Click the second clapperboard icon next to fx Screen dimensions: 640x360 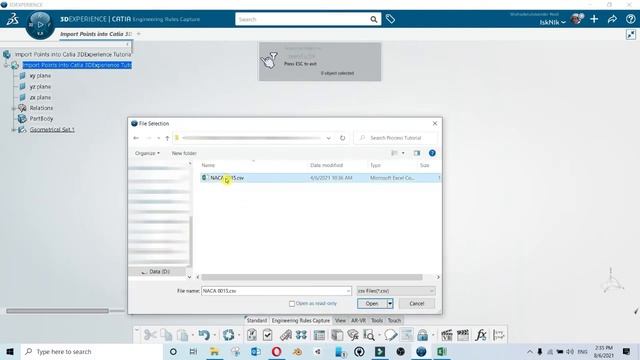click(463, 335)
